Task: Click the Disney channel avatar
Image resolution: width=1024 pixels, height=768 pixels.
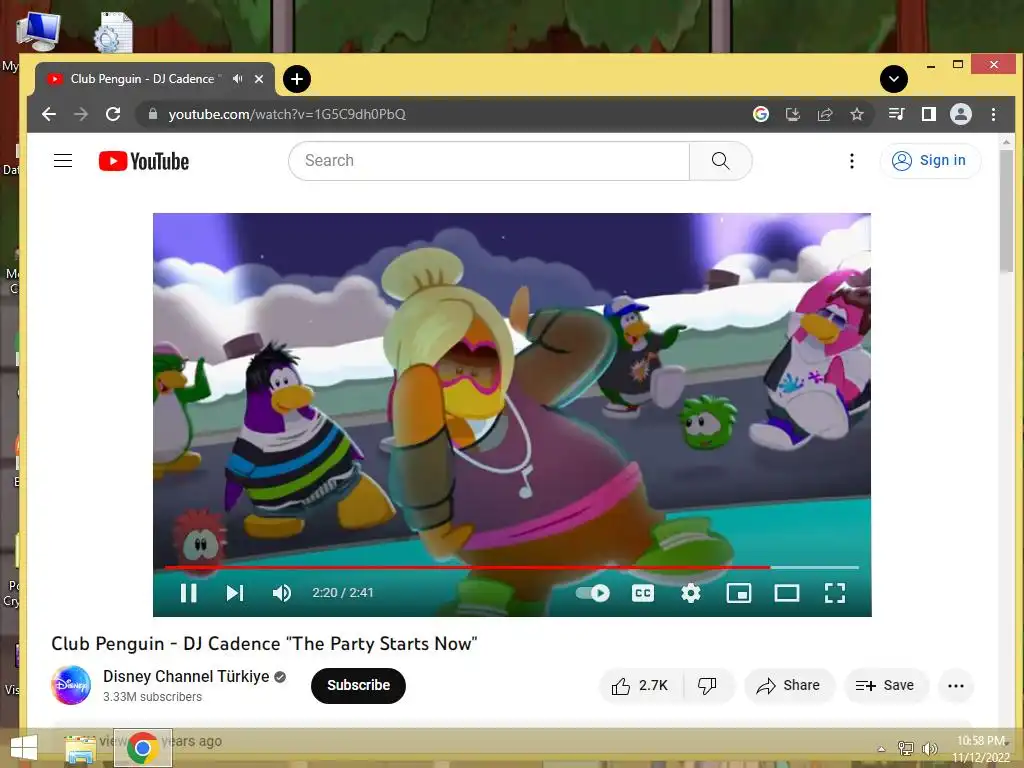Action: [71, 685]
